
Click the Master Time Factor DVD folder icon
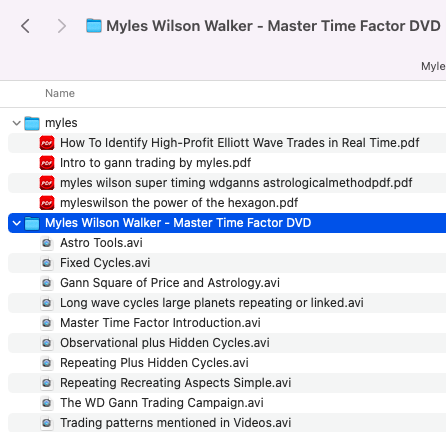(32, 223)
